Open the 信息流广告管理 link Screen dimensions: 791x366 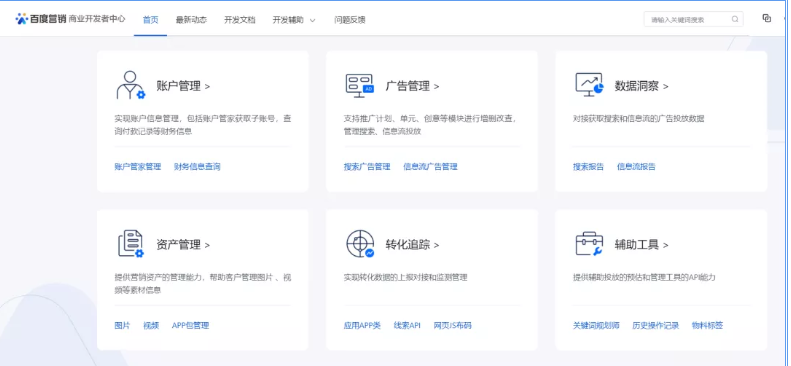pyautogui.click(x=430, y=167)
